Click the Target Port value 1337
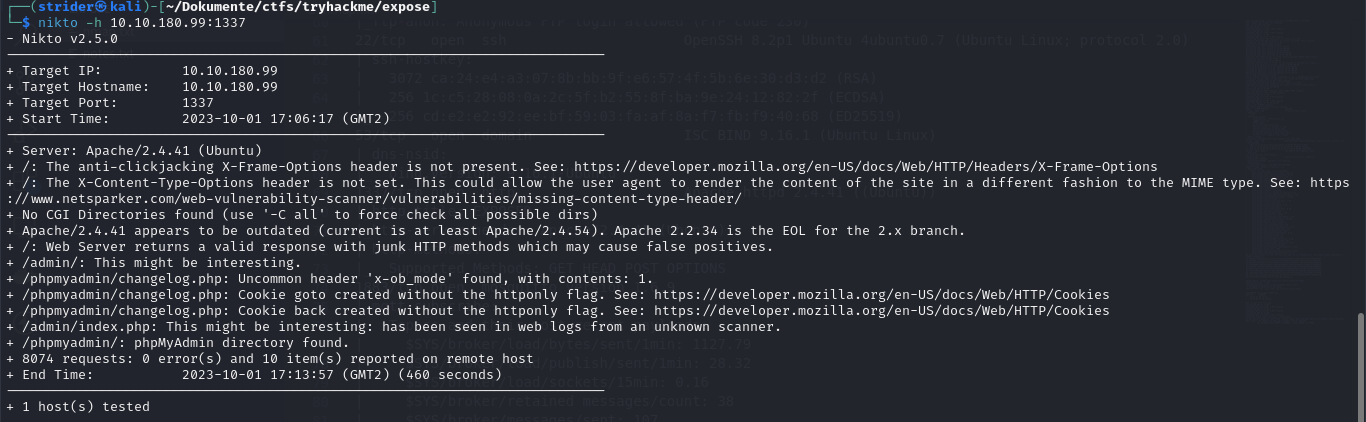The image size is (1366, 422). [x=198, y=103]
